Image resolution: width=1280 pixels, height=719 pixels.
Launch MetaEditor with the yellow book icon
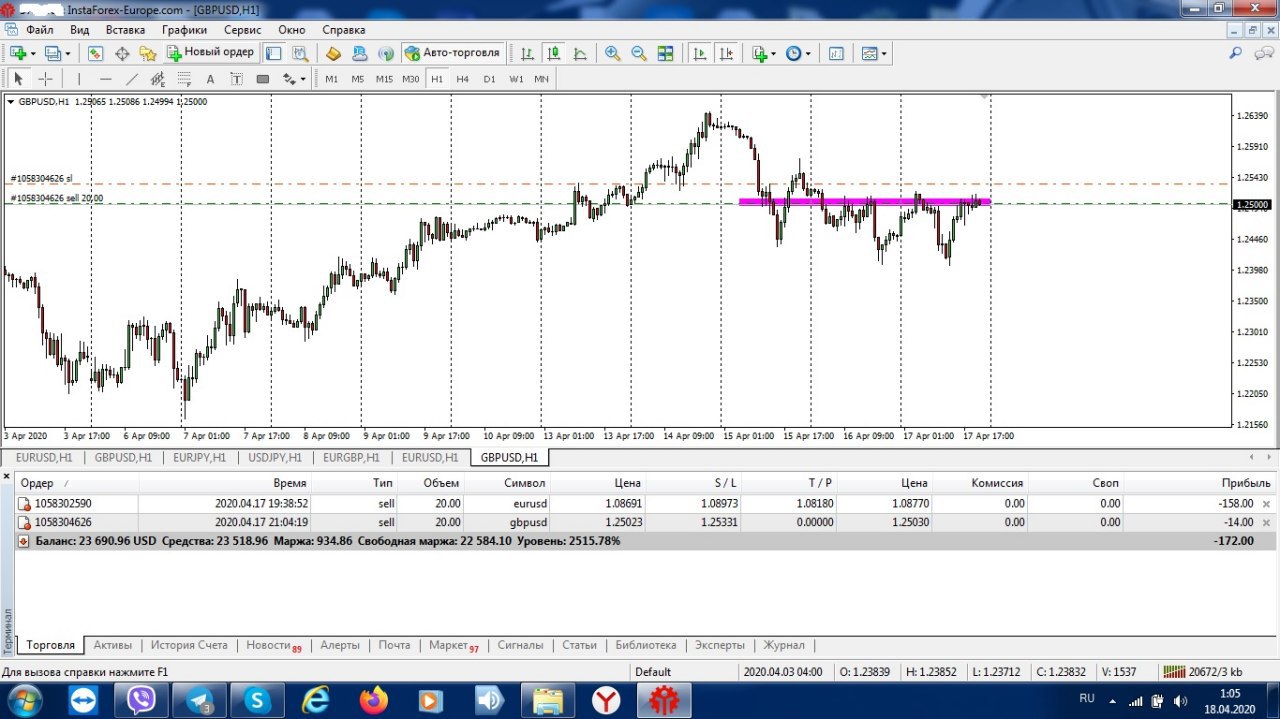coord(333,53)
